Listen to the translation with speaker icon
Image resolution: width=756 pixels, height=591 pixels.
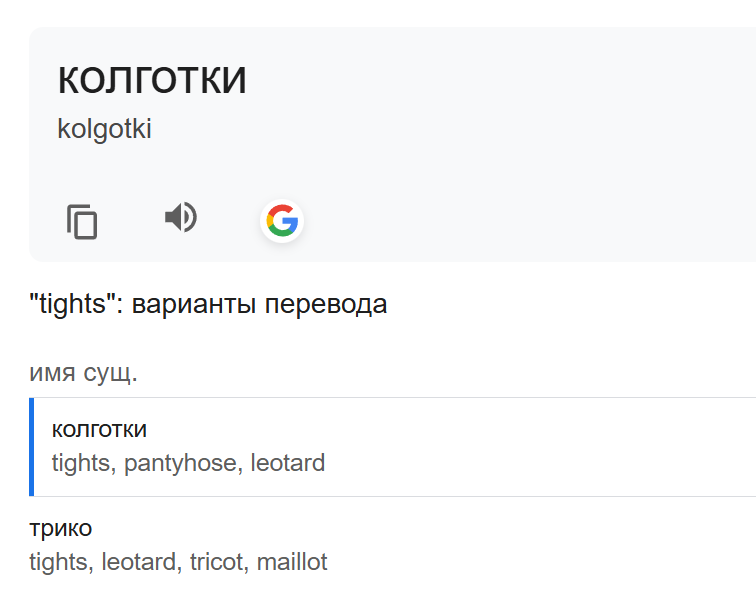(181, 217)
